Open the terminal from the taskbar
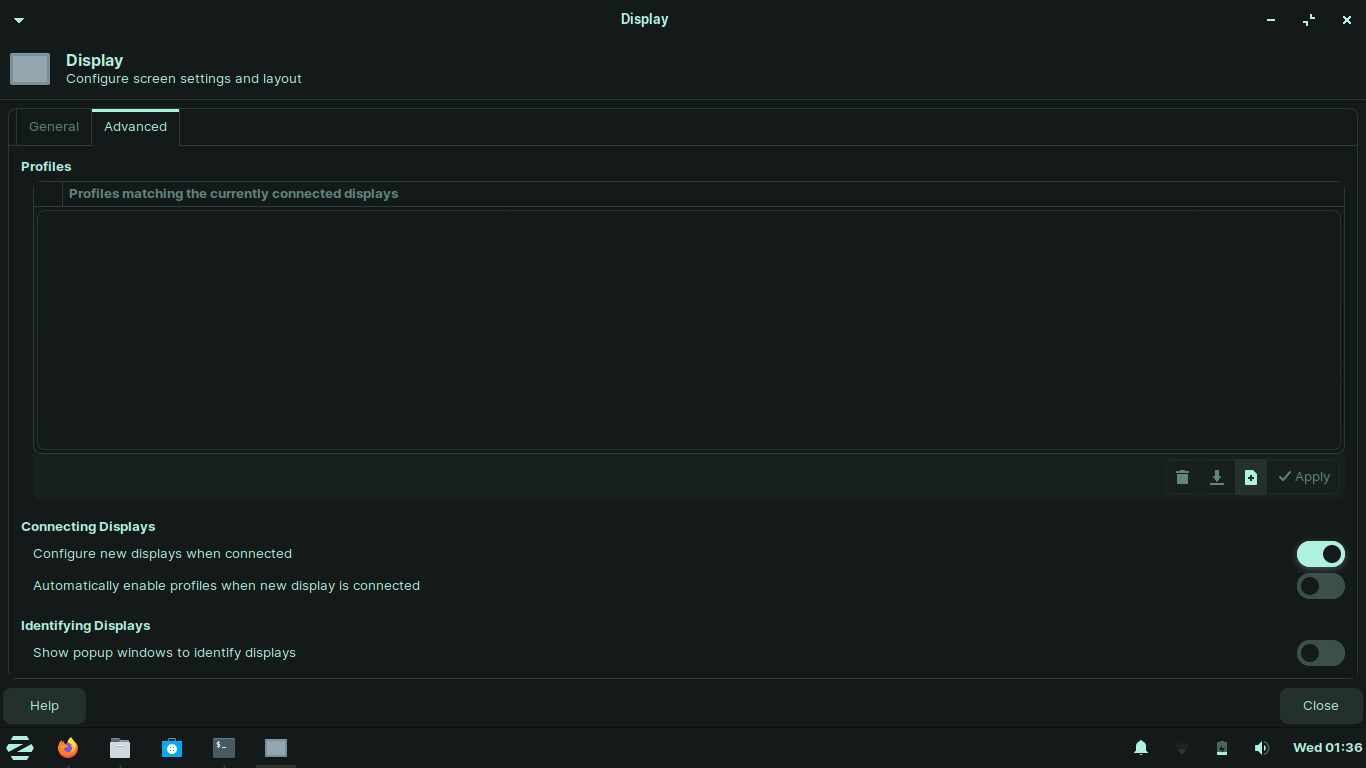 click(x=224, y=748)
